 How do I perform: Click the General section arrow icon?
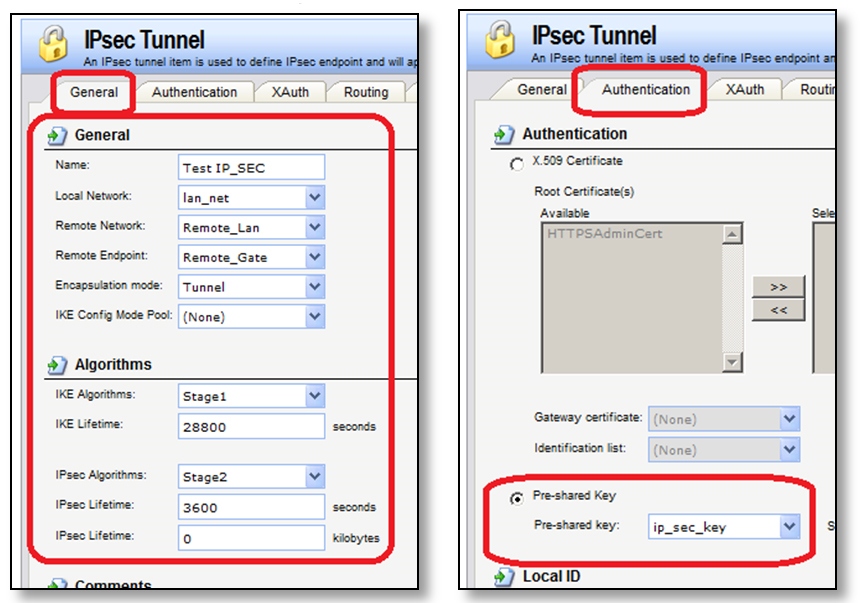tap(57, 135)
